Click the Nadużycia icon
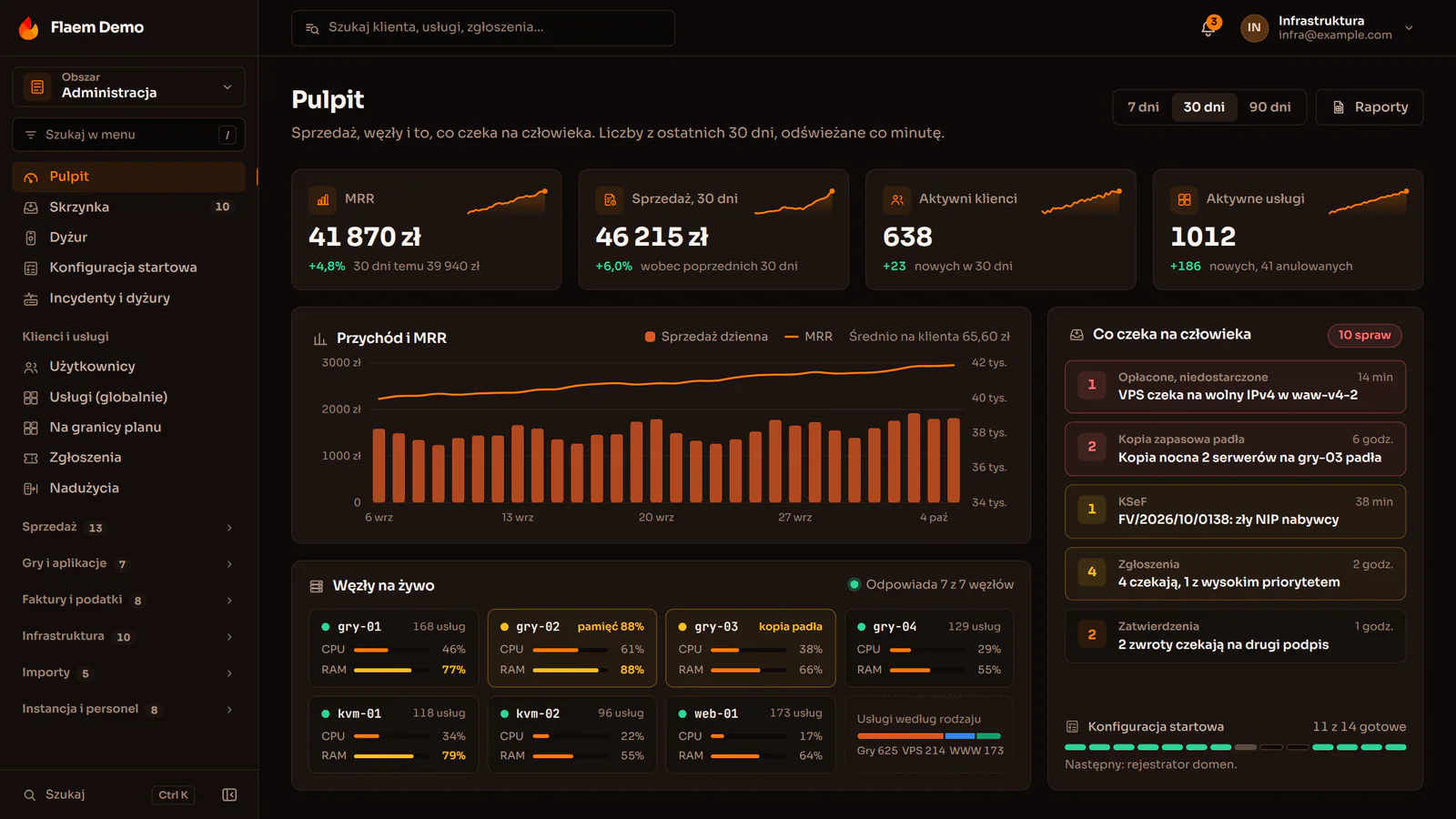1456x819 pixels. point(31,489)
